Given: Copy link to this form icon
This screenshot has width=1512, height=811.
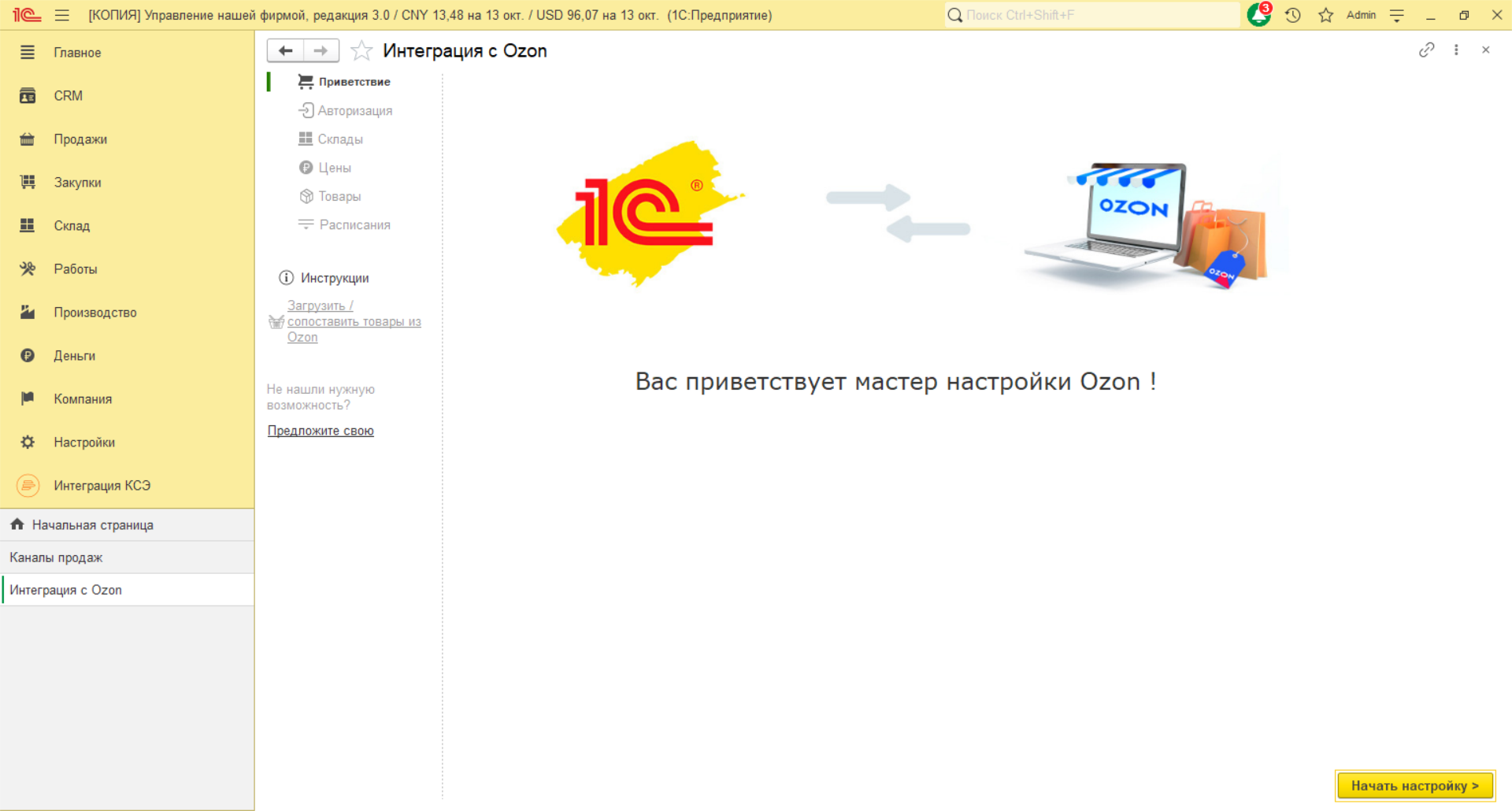Looking at the screenshot, I should pyautogui.click(x=1426, y=50).
